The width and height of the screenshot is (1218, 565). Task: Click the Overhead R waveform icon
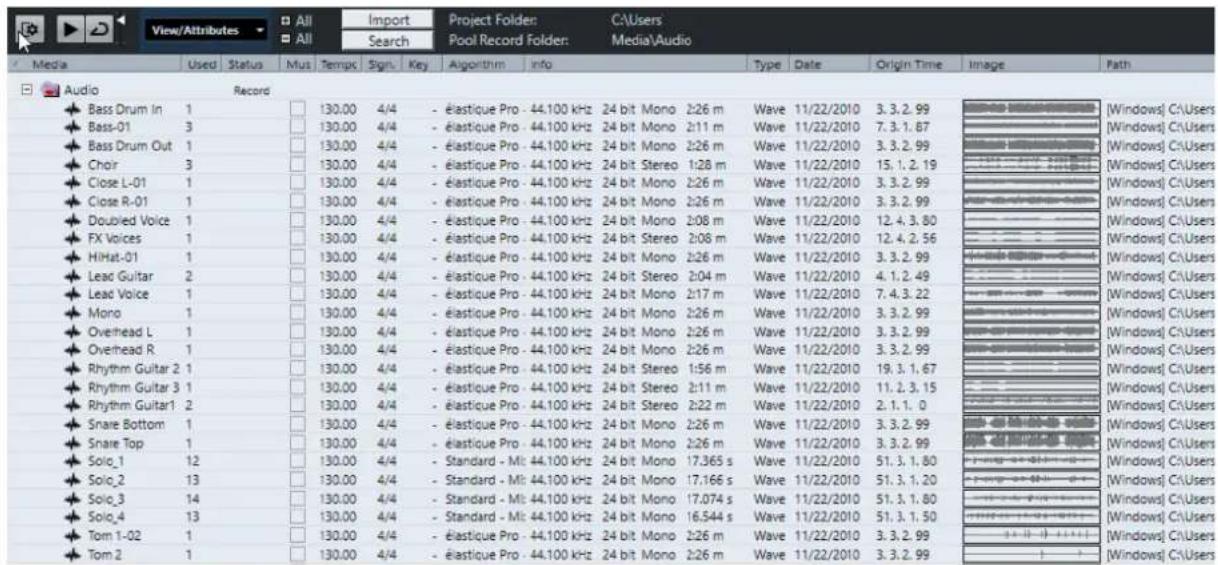coord(71,350)
